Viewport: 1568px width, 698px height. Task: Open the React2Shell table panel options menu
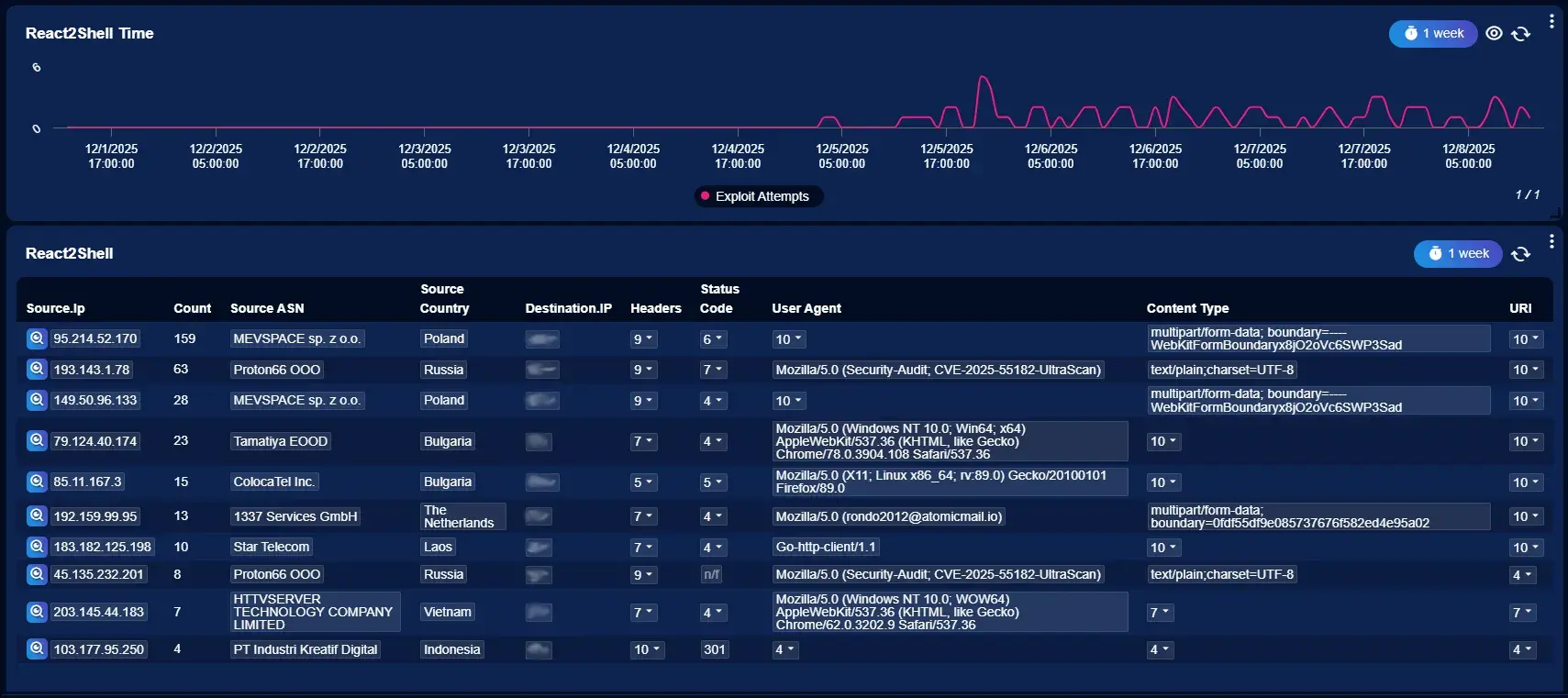[1551, 241]
